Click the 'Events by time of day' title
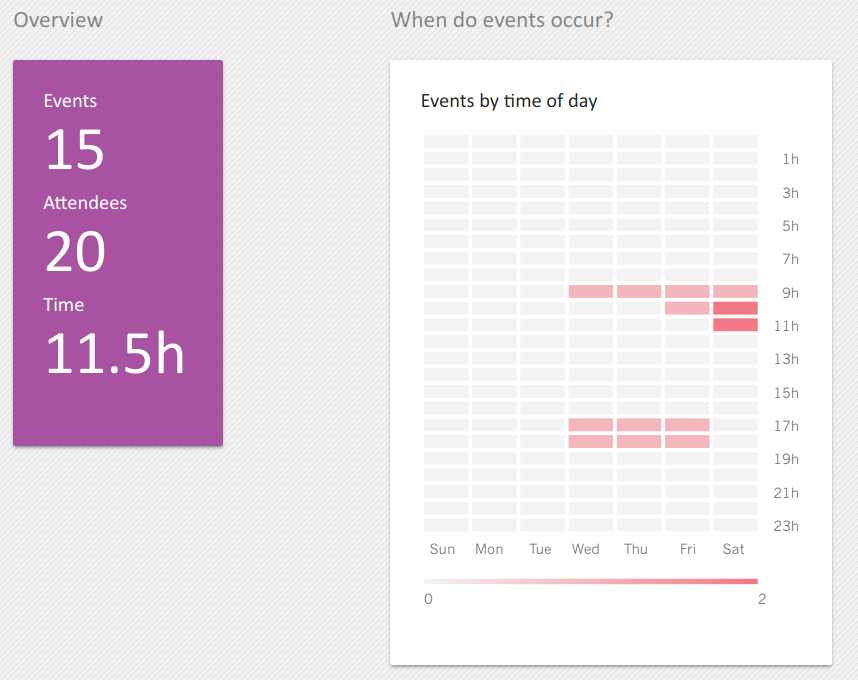Viewport: 858px width, 680px height. [x=509, y=101]
